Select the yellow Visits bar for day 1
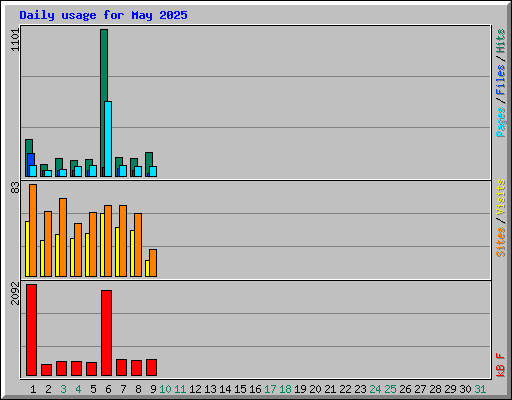This screenshot has width=512, height=400. 27,249
